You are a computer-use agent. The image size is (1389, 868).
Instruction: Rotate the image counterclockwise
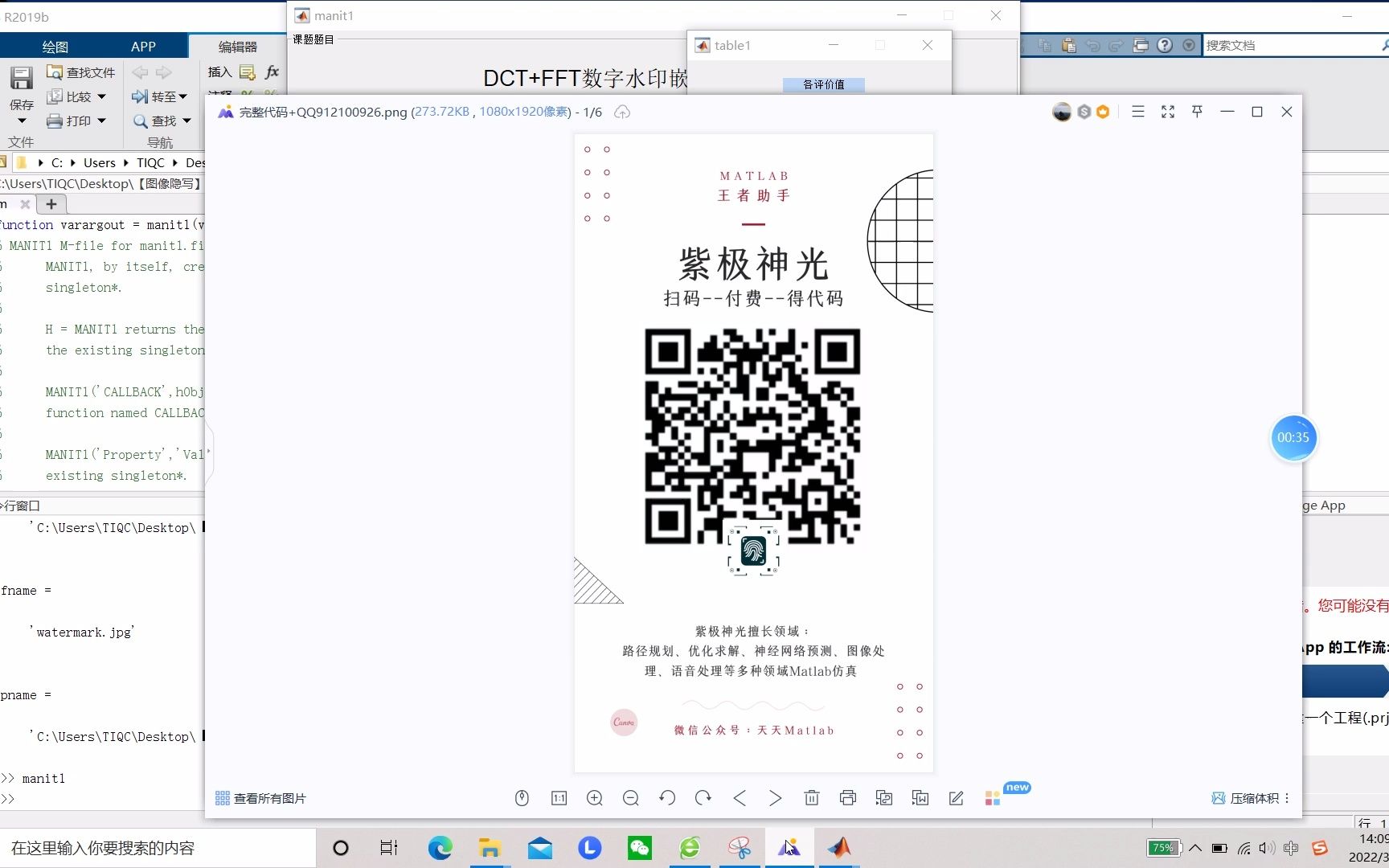pos(667,798)
